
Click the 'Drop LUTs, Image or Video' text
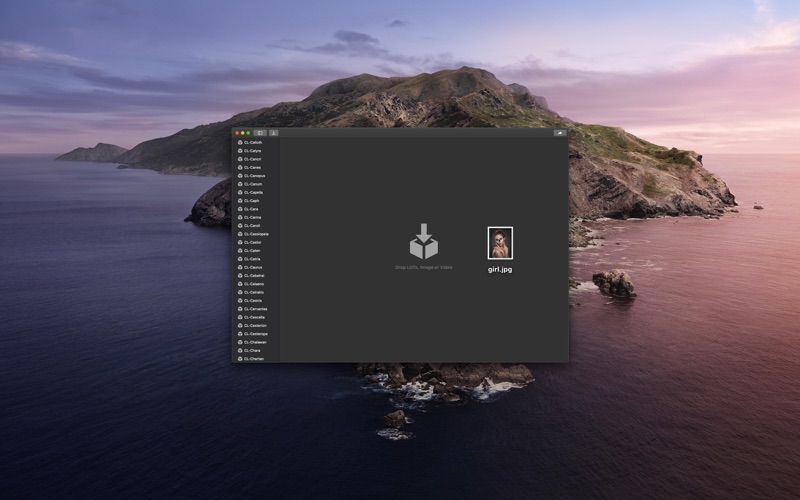coord(423,267)
